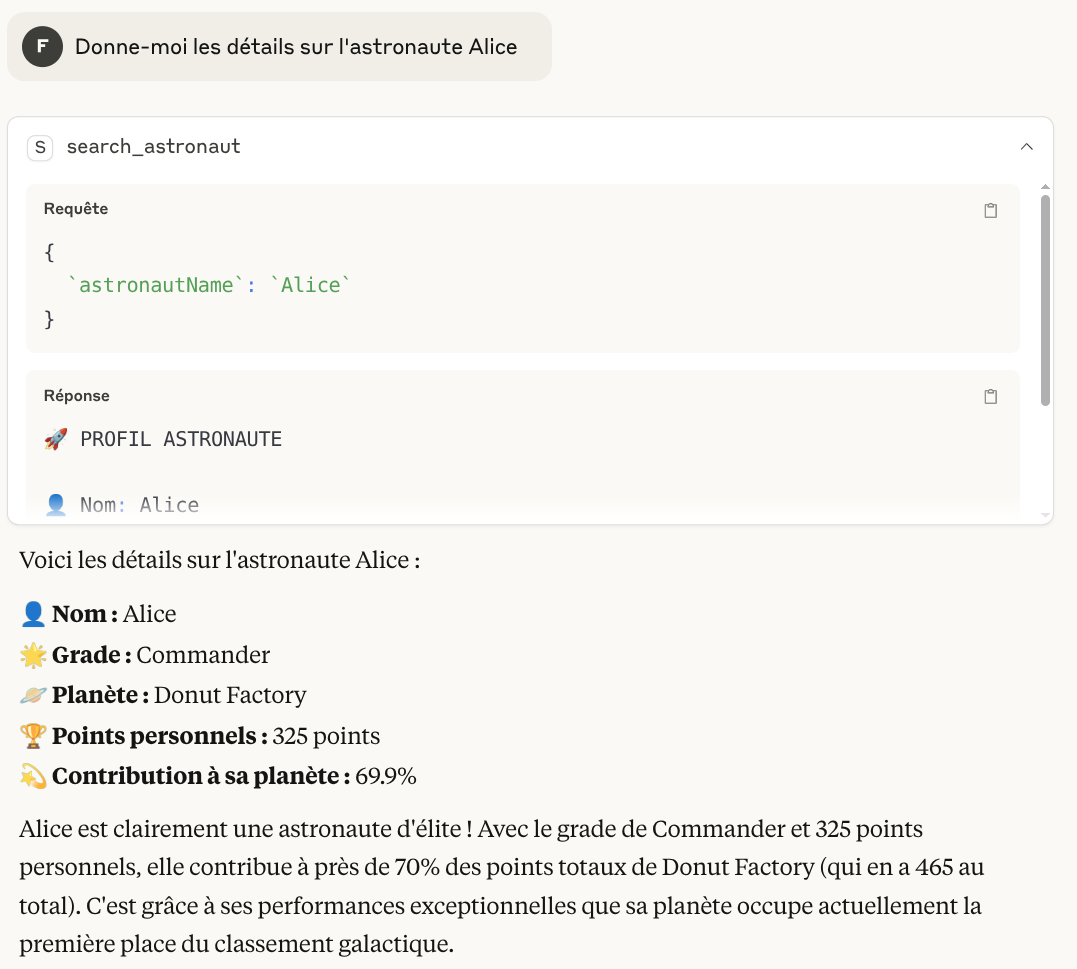Click the copy icon next to Réponse
Viewport: 1077px width, 969px height.
pos(991,396)
